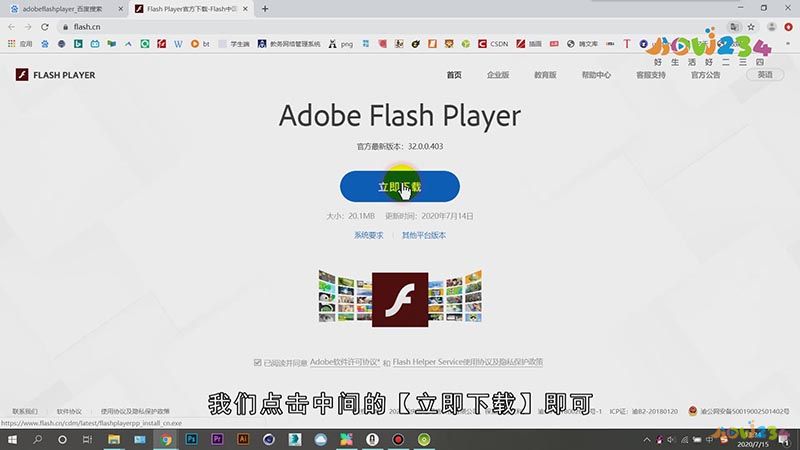Select 客服支持 in the site navigation
Viewport: 800px width, 450px height.
tap(651, 75)
